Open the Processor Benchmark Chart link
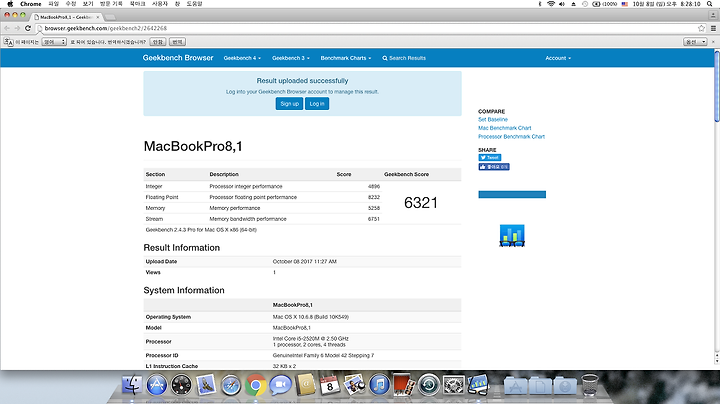 pyautogui.click(x=512, y=137)
